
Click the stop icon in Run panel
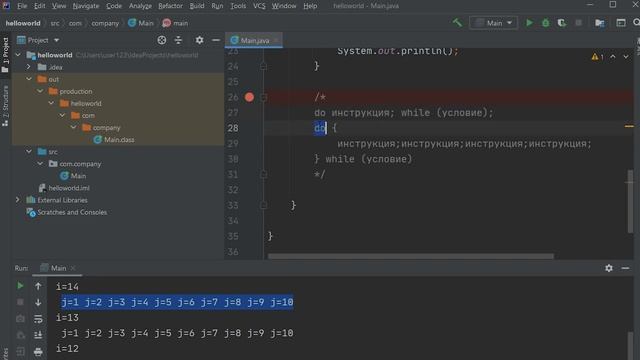[20, 302]
